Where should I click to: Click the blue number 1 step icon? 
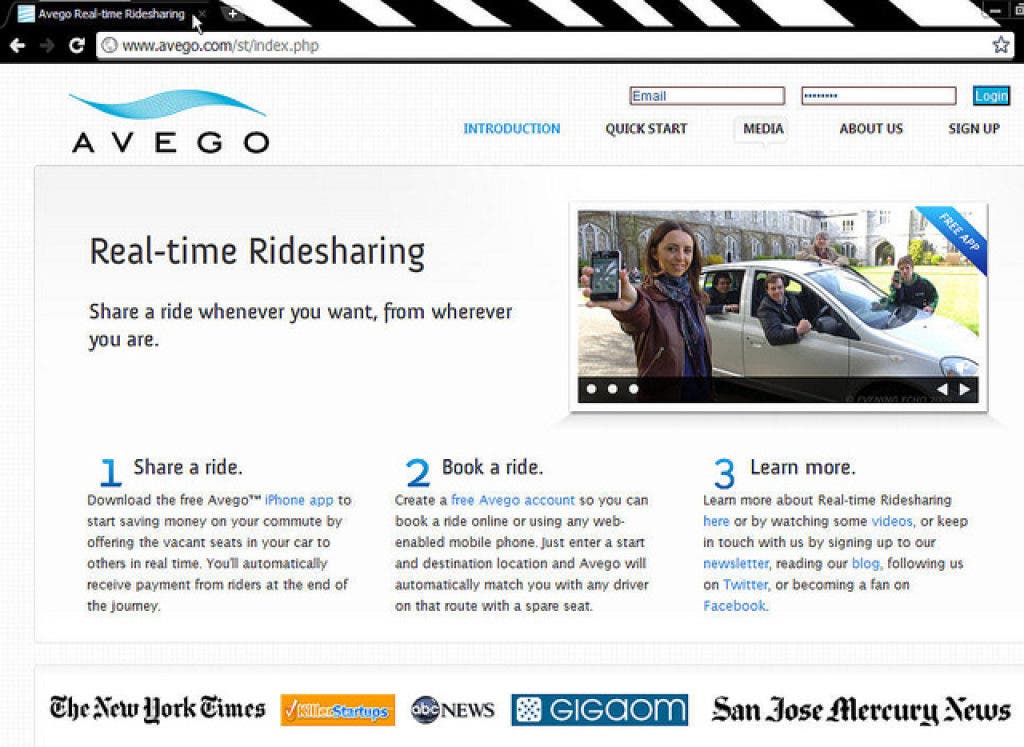(x=110, y=472)
